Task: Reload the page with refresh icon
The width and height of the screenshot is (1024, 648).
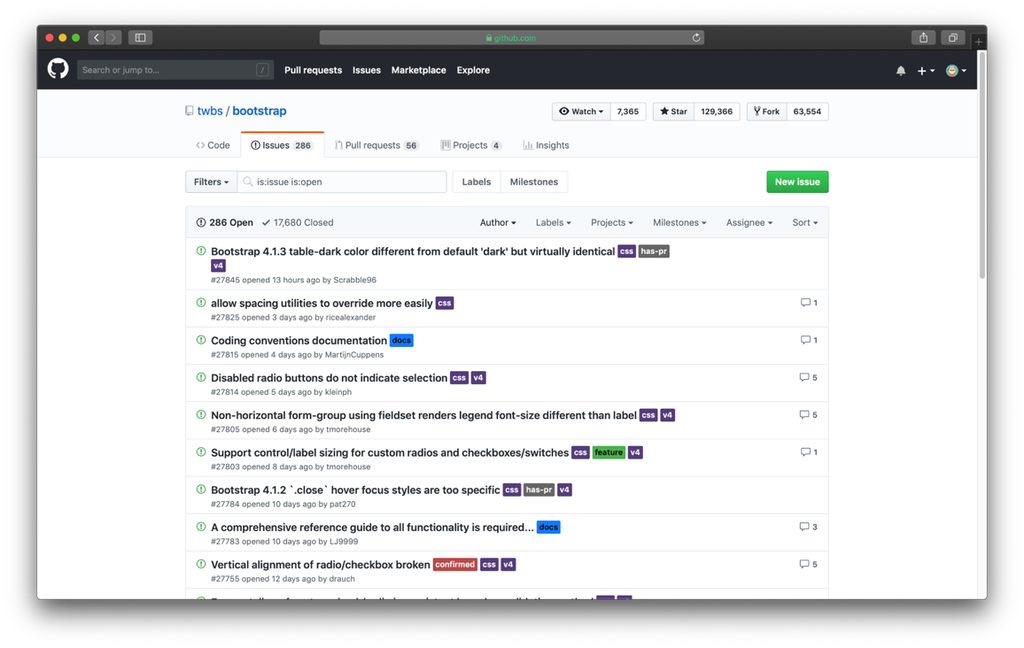Action: (696, 38)
